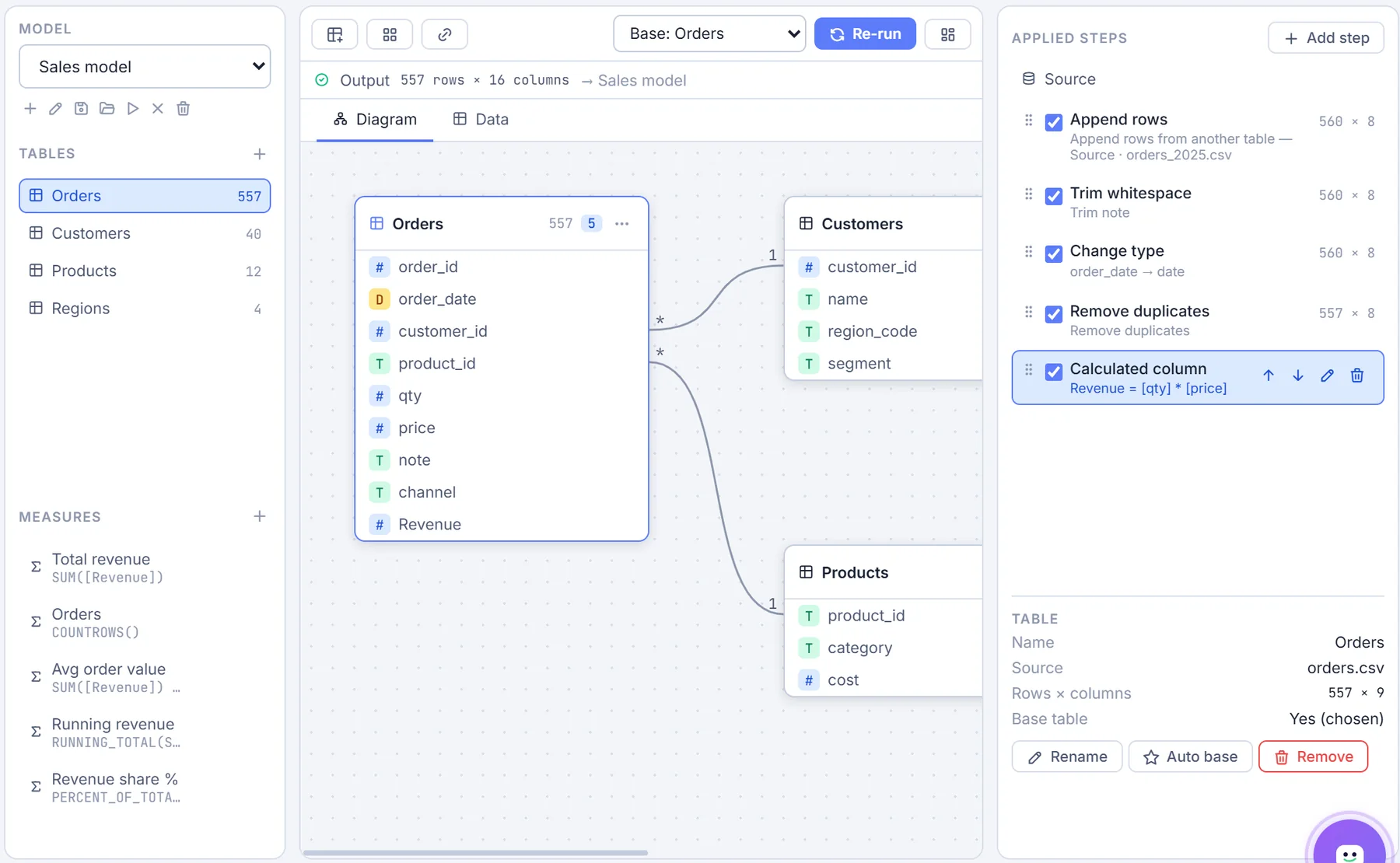Move Calculated column step down
This screenshot has width=1400, height=863.
(x=1298, y=376)
